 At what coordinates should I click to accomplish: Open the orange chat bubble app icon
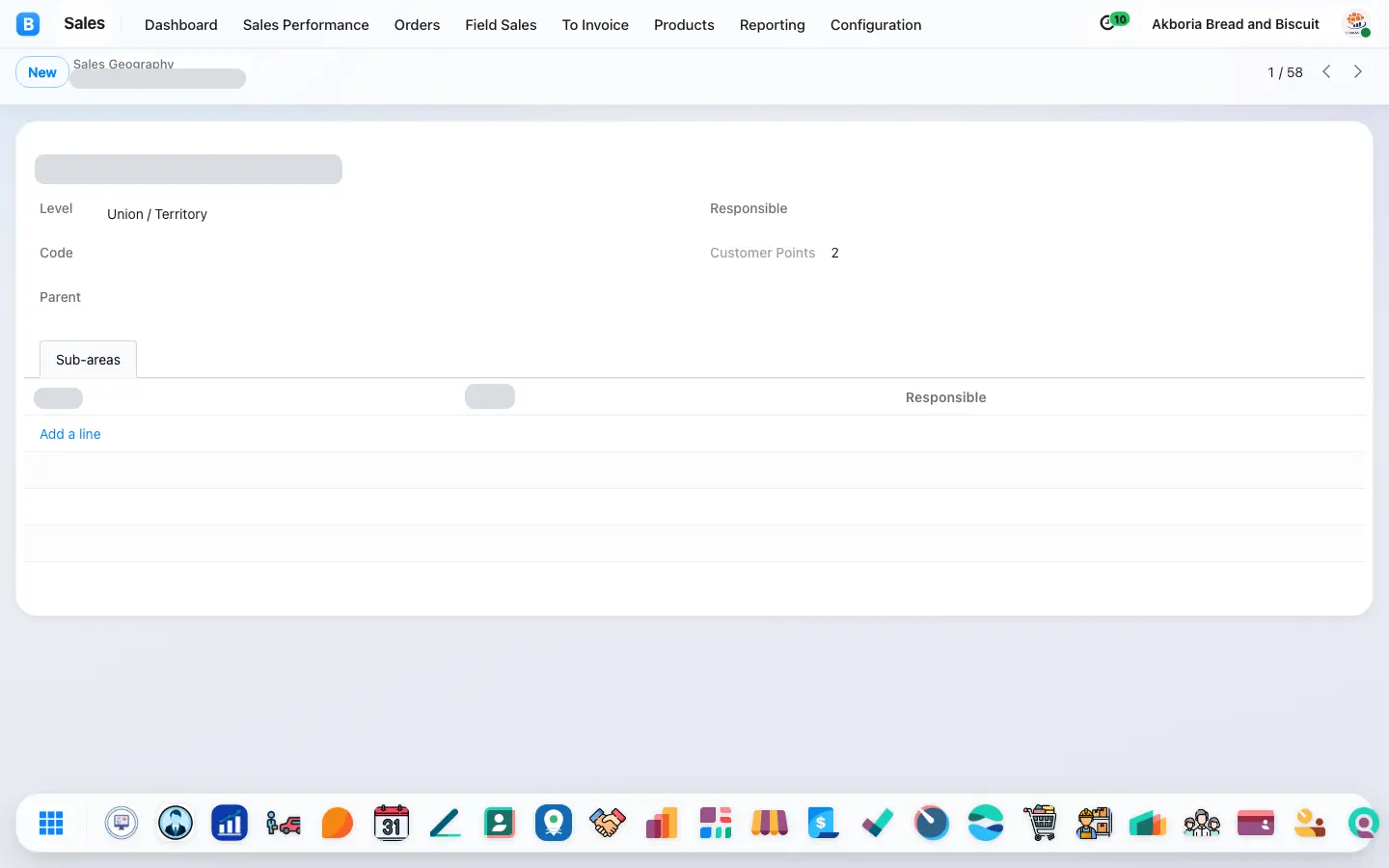(338, 823)
